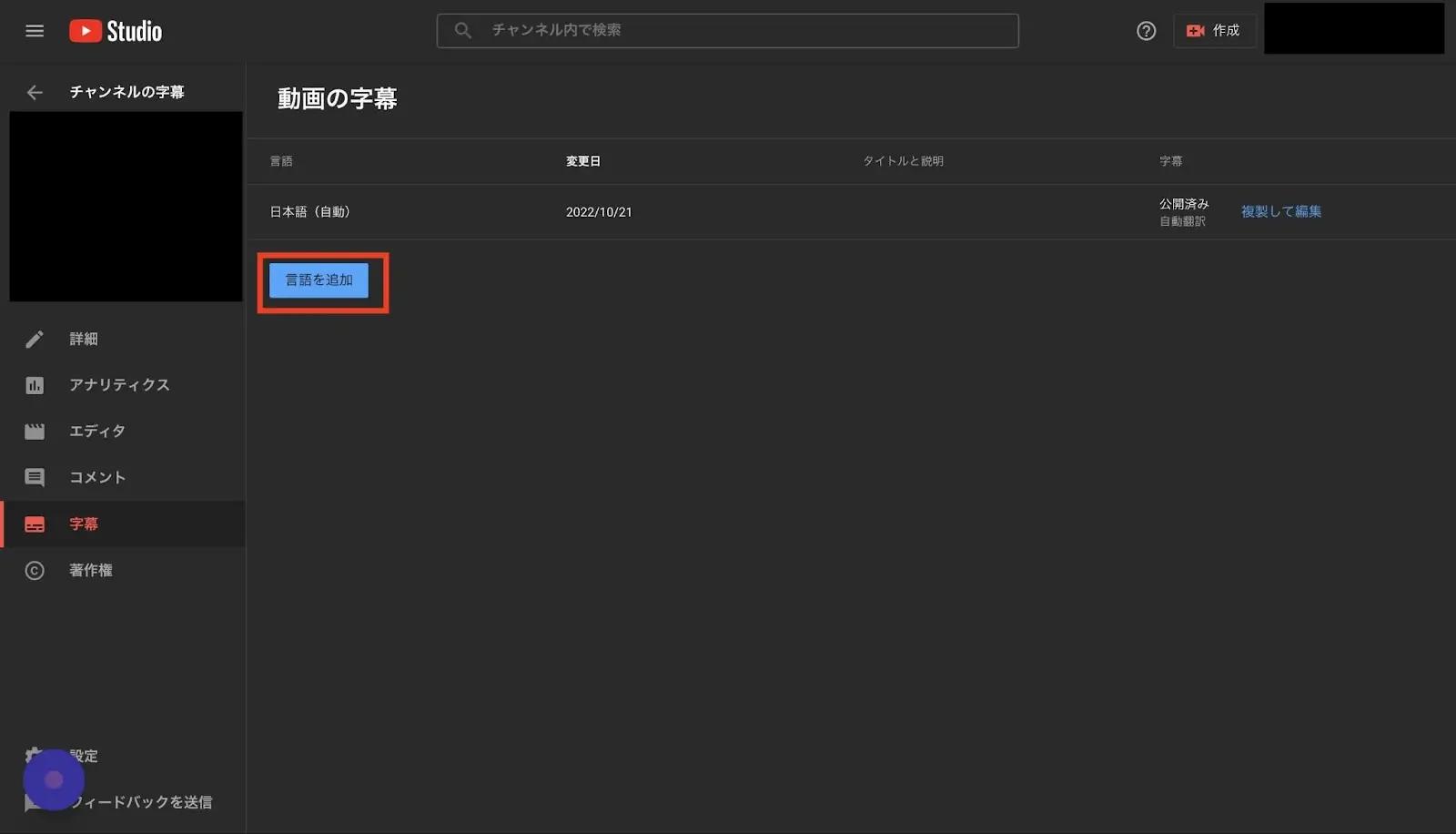1456x834 pixels.
Task: Open the hamburger navigation menu
Action: 35,31
